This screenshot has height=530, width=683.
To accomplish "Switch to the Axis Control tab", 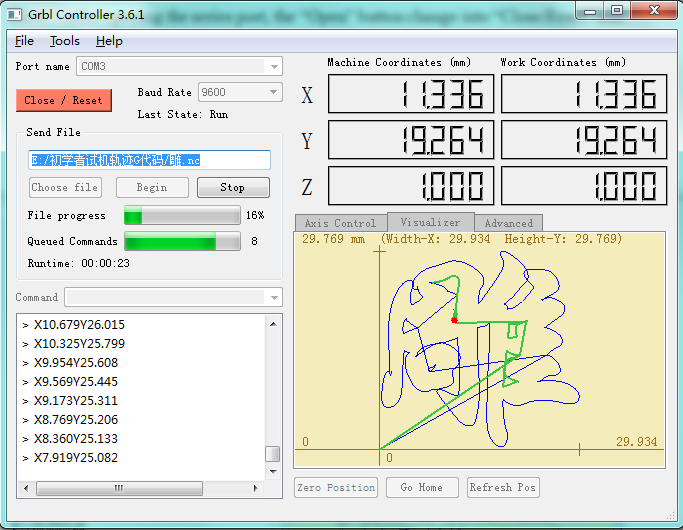I will (341, 223).
